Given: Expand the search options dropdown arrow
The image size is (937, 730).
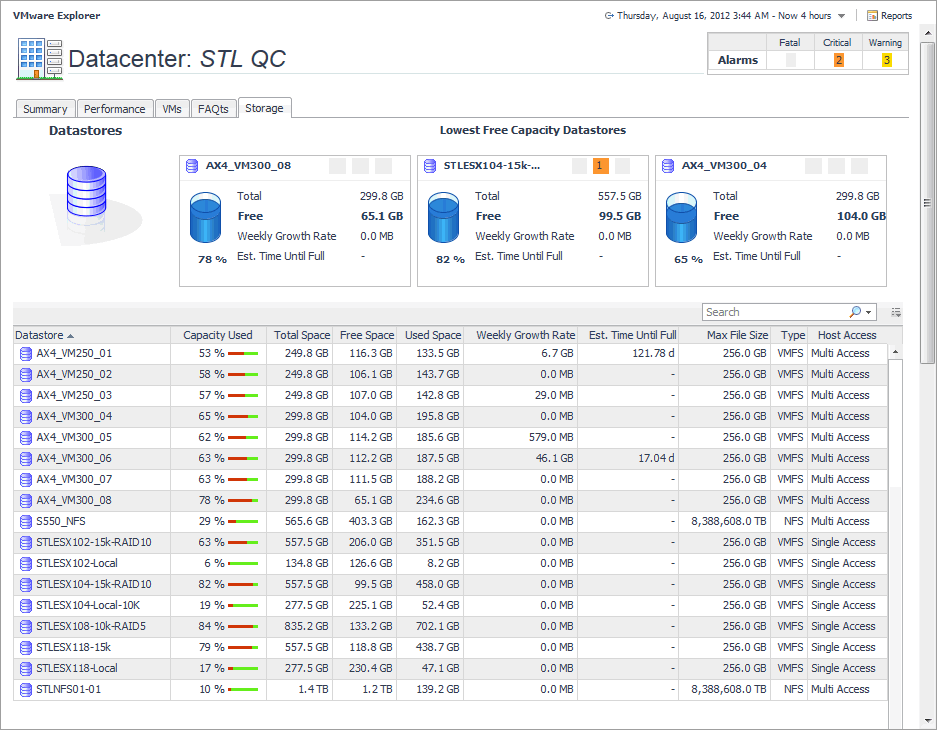Looking at the screenshot, I should tap(869, 312).
